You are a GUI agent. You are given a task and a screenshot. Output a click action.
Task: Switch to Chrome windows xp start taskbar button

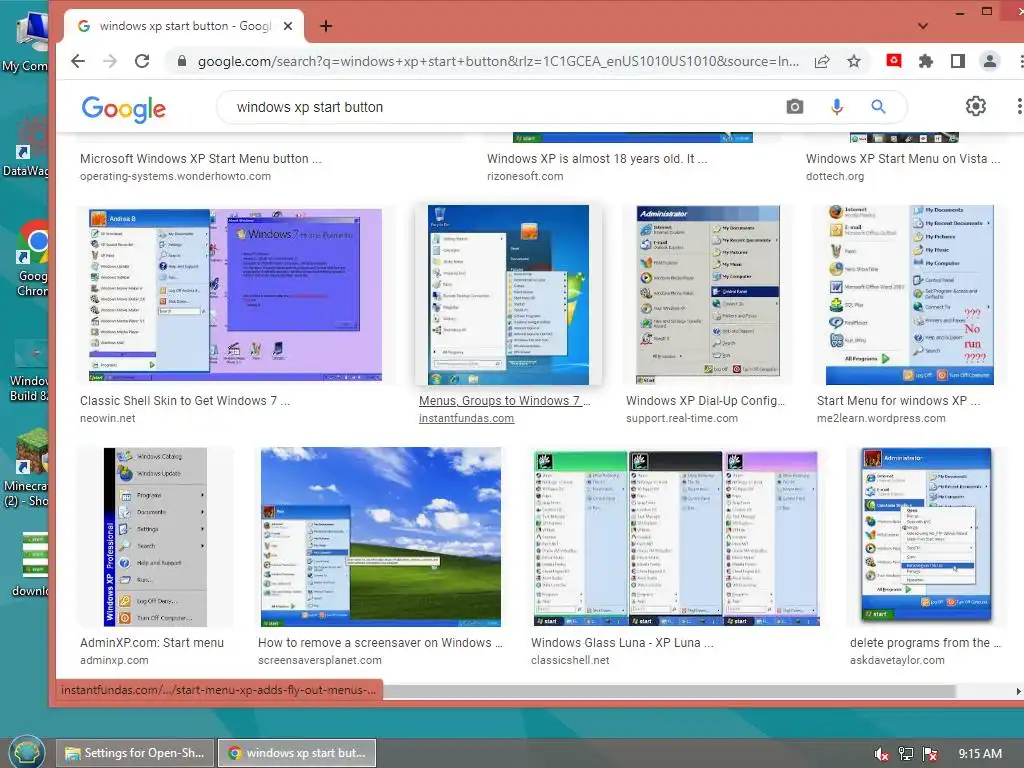(296, 753)
